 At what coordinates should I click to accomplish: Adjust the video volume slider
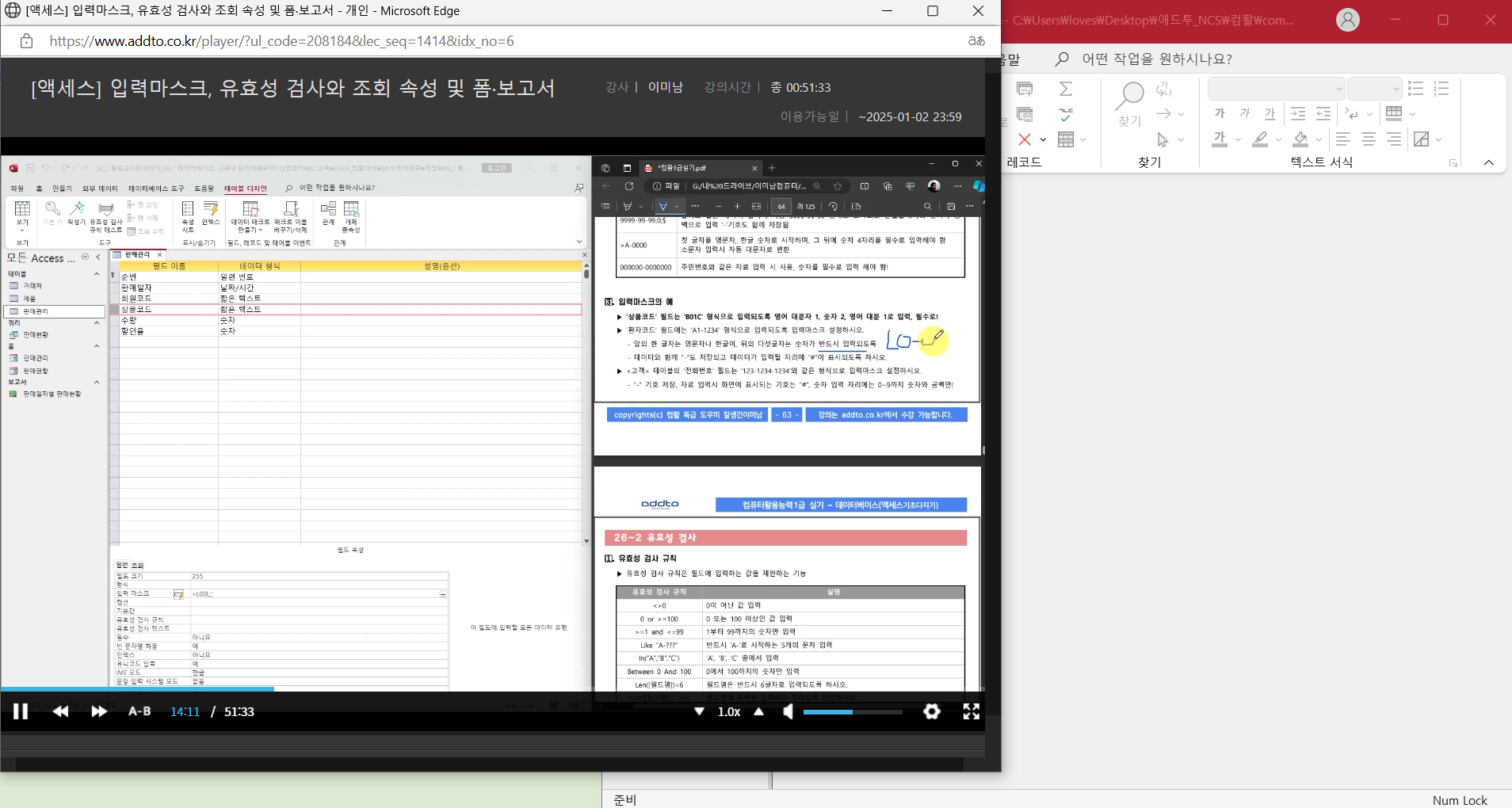(x=852, y=712)
